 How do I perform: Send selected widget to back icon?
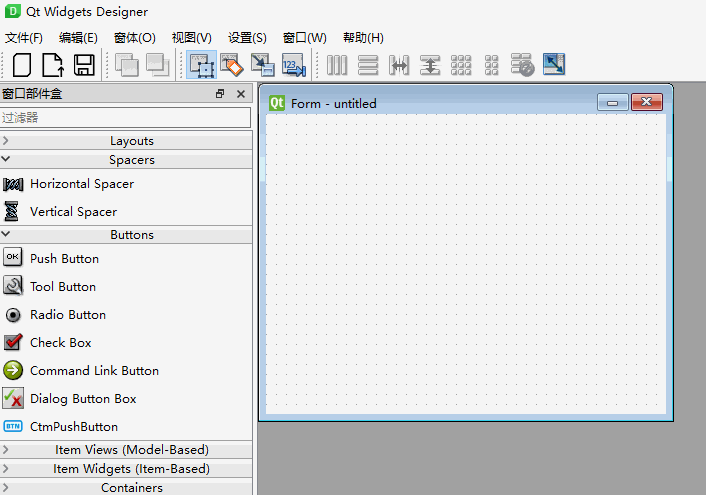(127, 65)
